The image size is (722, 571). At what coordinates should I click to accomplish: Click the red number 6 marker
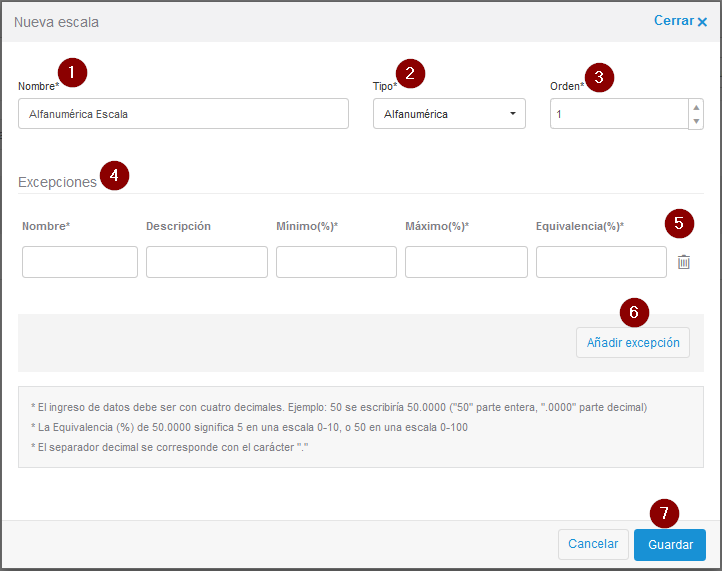634,311
